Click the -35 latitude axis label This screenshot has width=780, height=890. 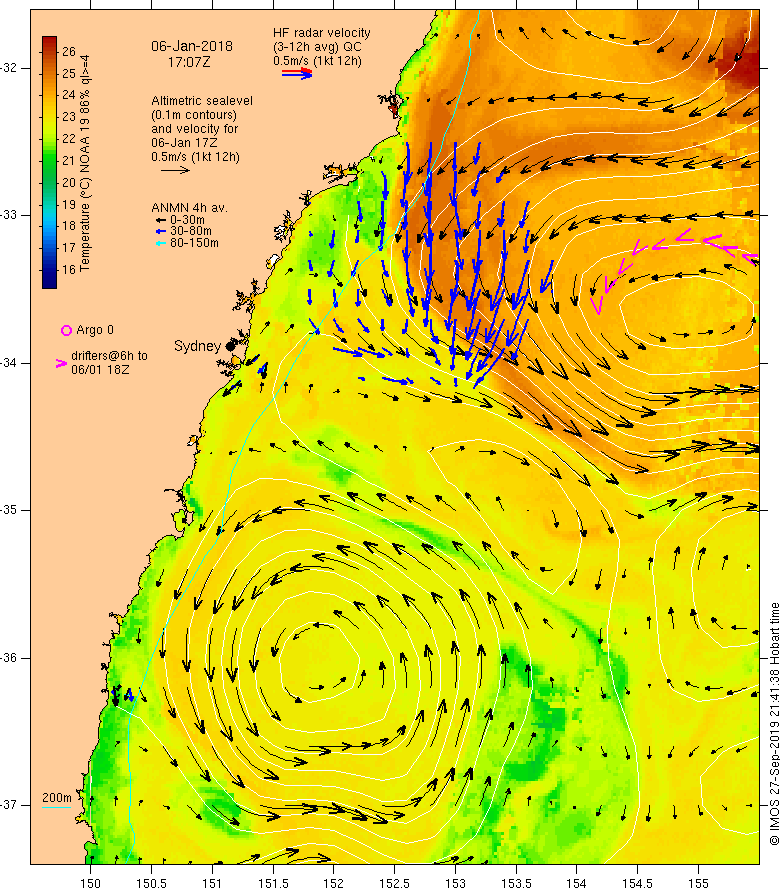9,510
